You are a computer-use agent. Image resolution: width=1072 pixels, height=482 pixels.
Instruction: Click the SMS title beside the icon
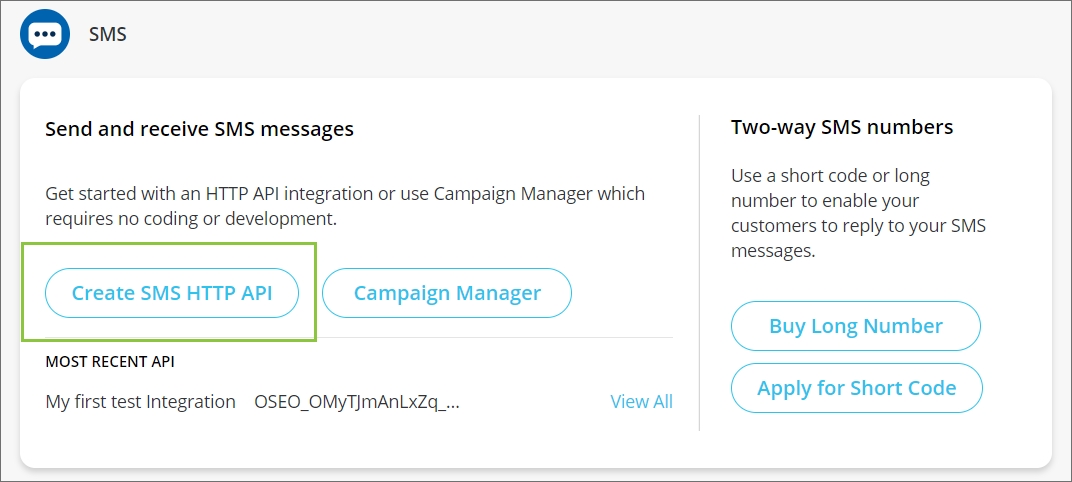[108, 35]
